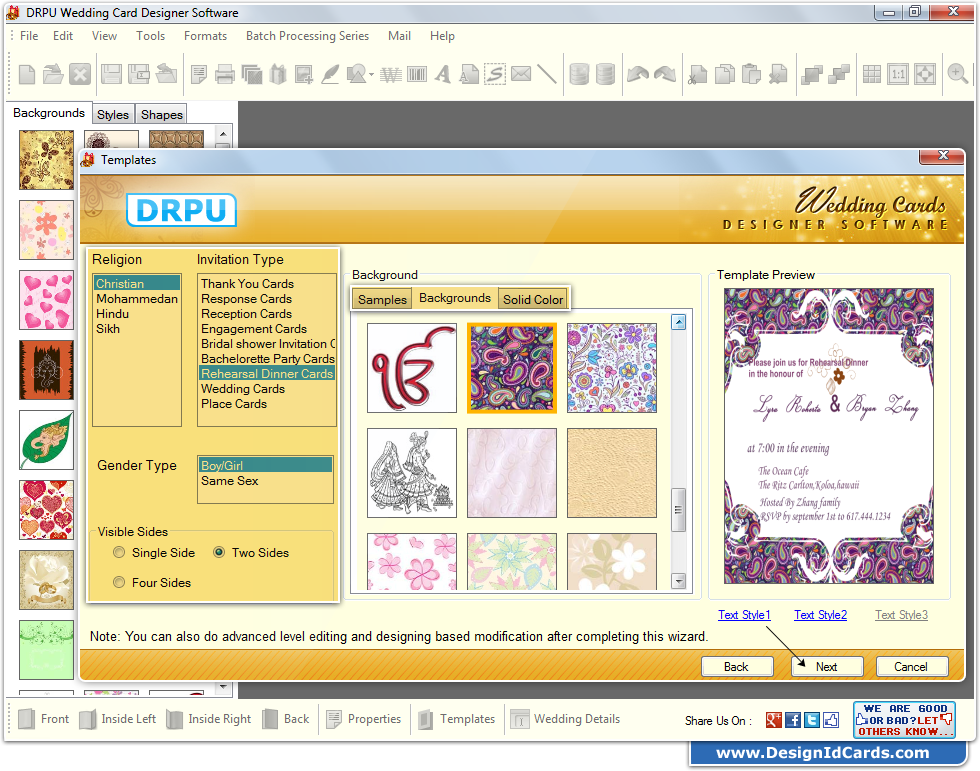Select the Hindu religion option
Viewport: 980px width, 771px height.
pyautogui.click(x=137, y=314)
